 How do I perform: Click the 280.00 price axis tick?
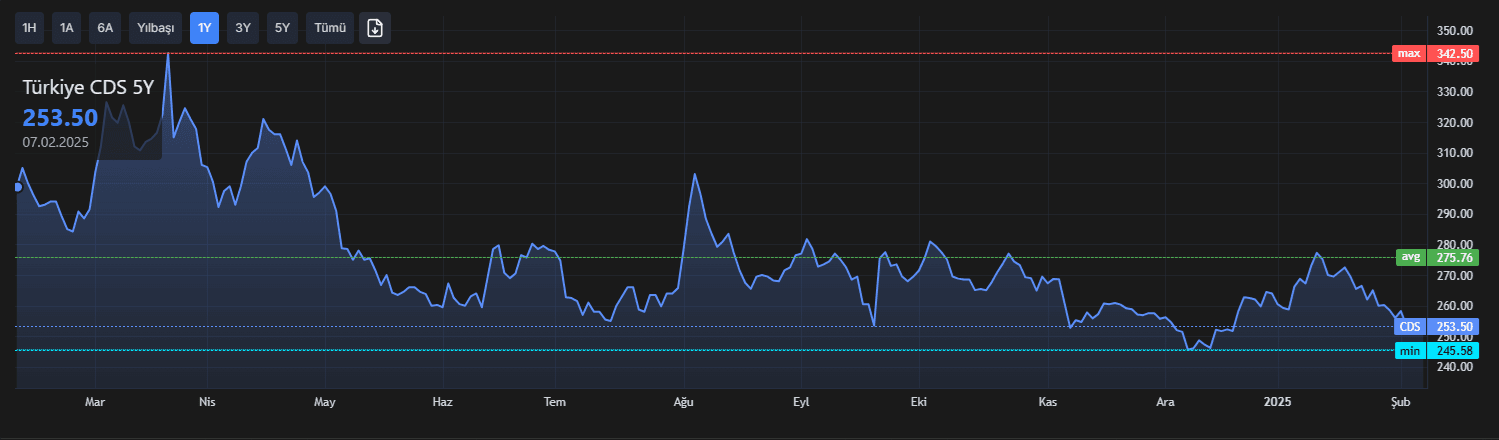(x=1455, y=245)
